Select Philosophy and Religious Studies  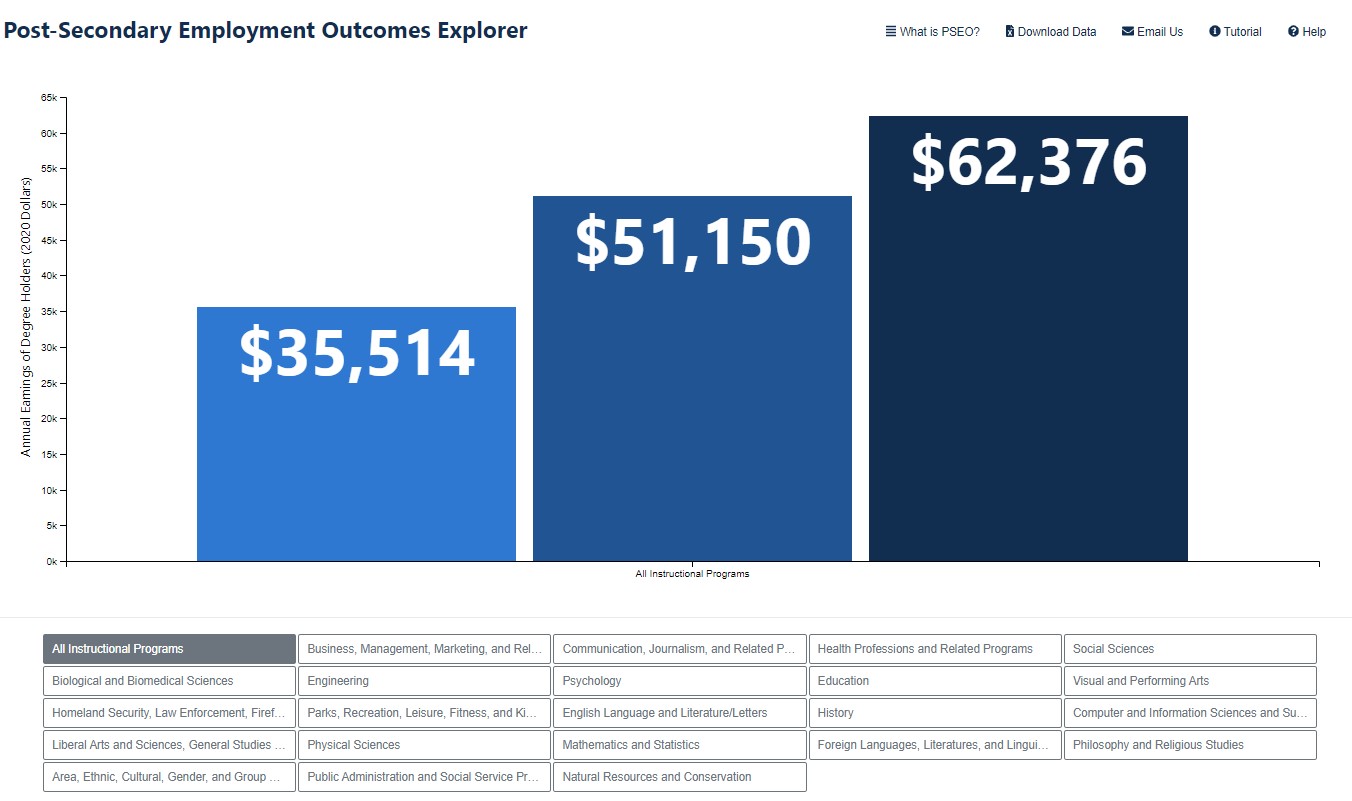1190,745
